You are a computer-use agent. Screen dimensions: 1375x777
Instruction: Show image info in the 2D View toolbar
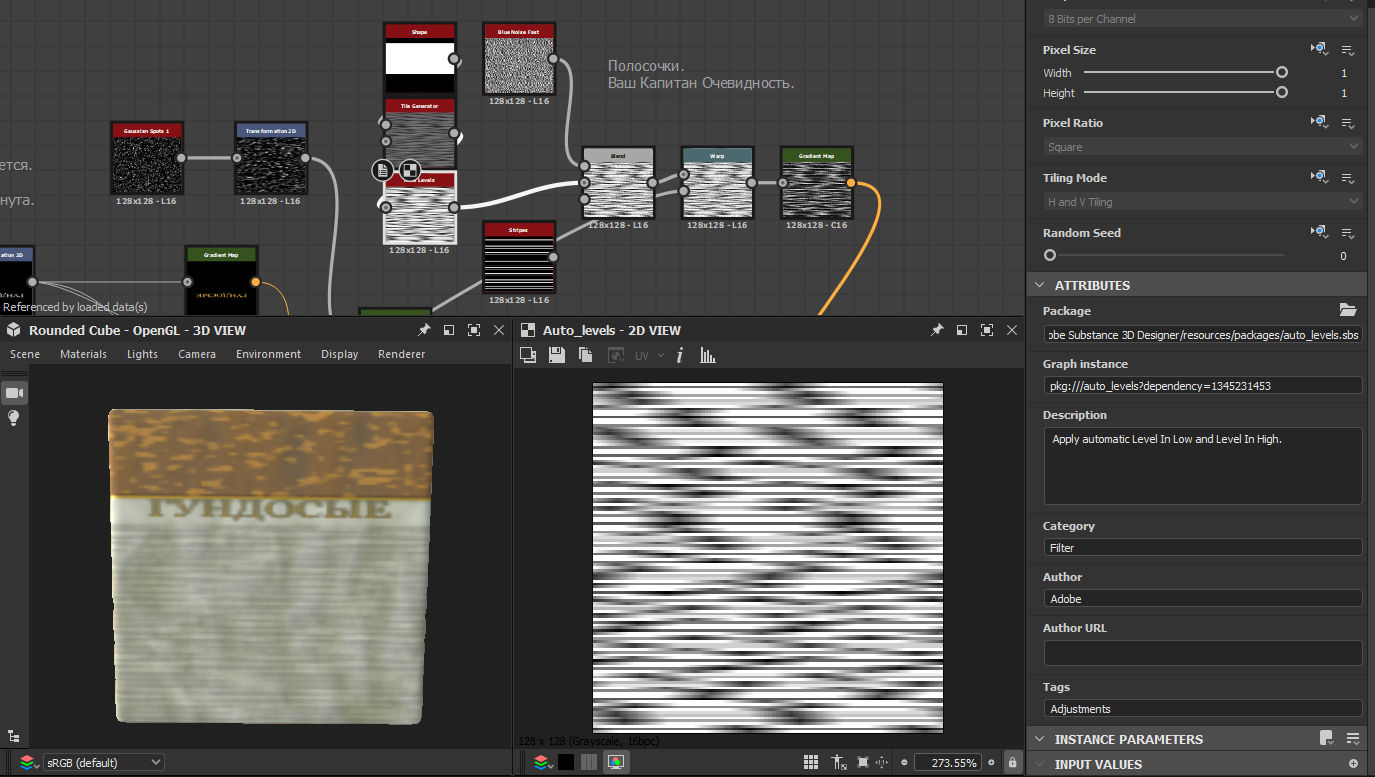pyautogui.click(x=680, y=355)
